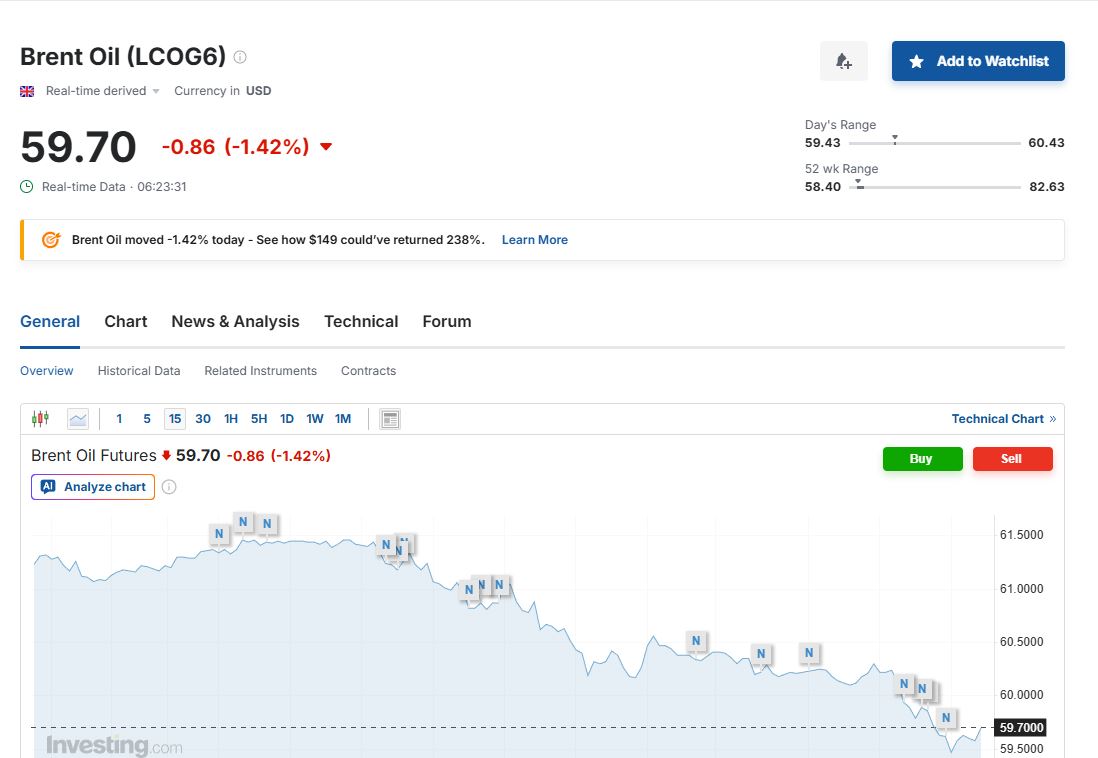Select the area chart type icon
The width and height of the screenshot is (1098, 758).
tap(77, 419)
